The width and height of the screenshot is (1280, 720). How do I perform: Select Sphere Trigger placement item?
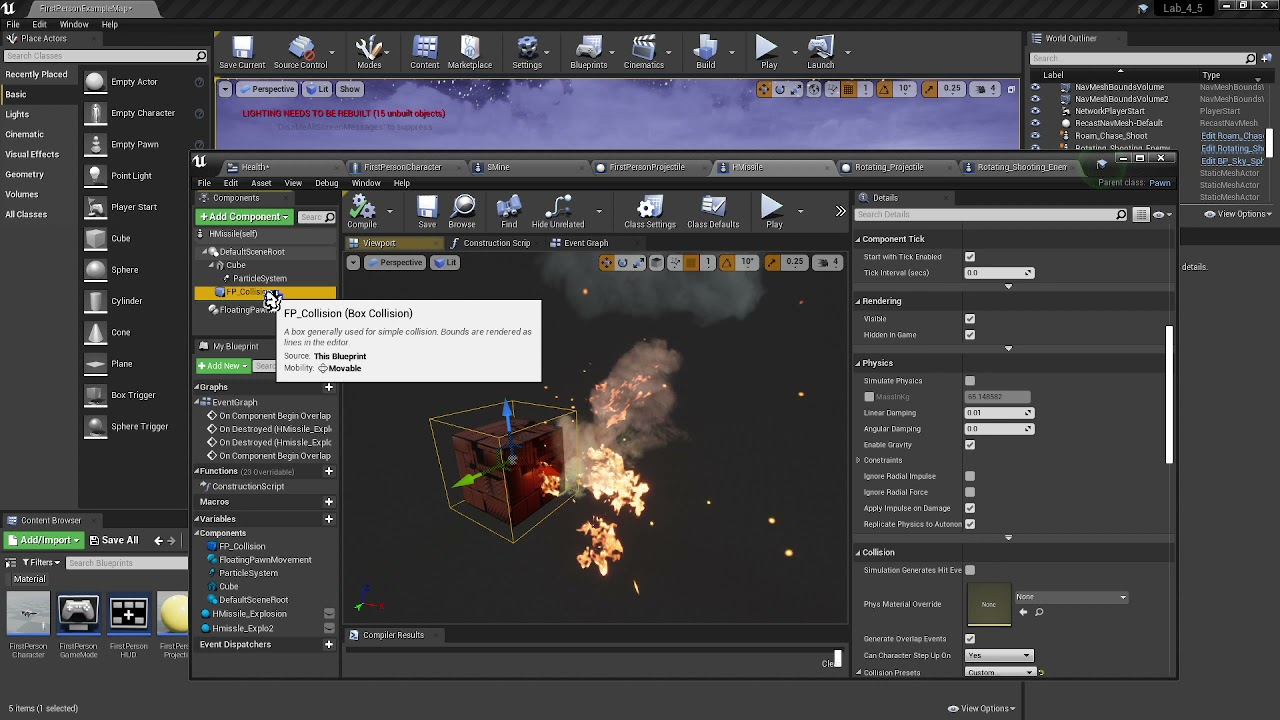[139, 426]
